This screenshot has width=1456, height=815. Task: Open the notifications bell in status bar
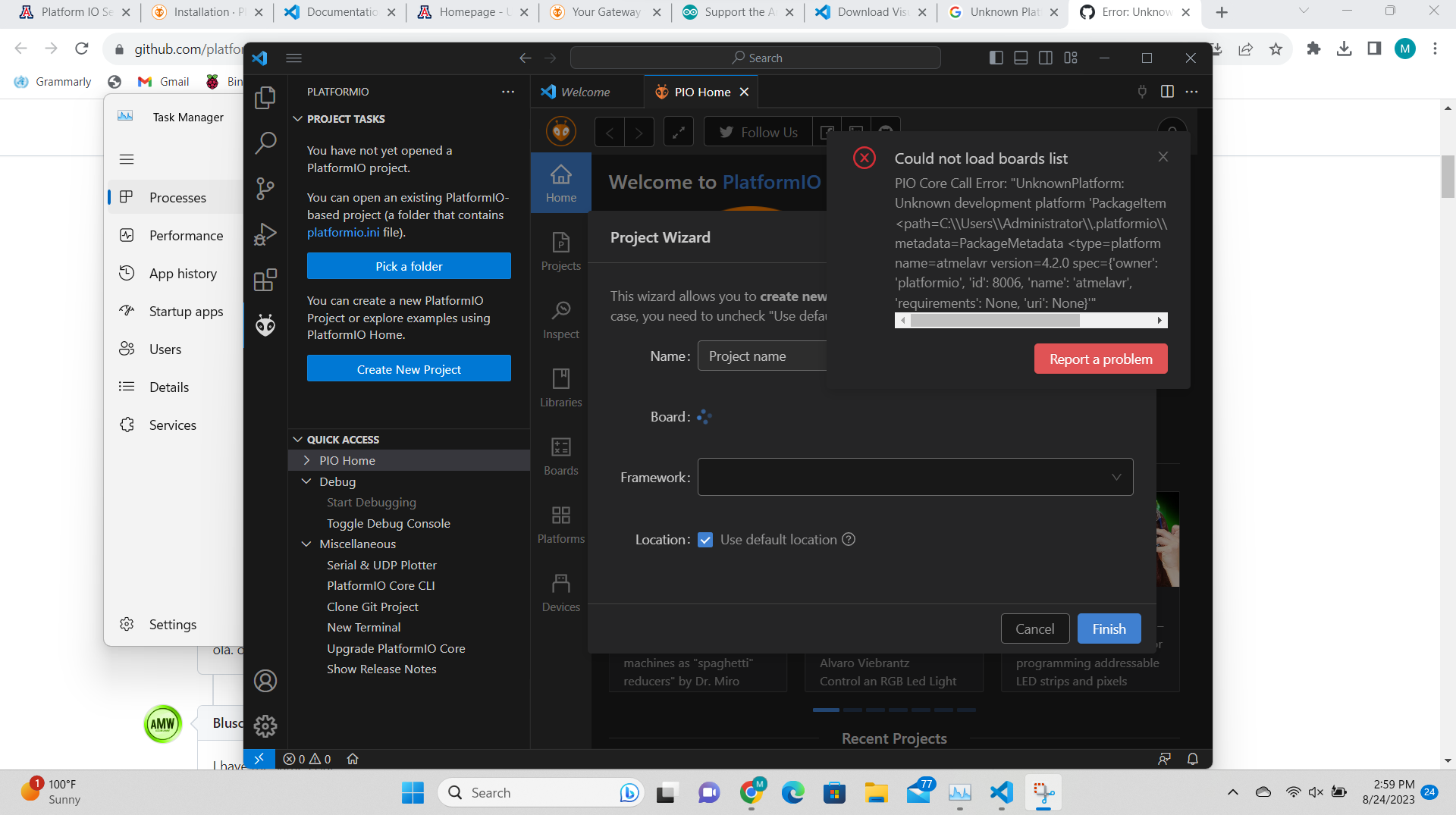pyautogui.click(x=1193, y=759)
